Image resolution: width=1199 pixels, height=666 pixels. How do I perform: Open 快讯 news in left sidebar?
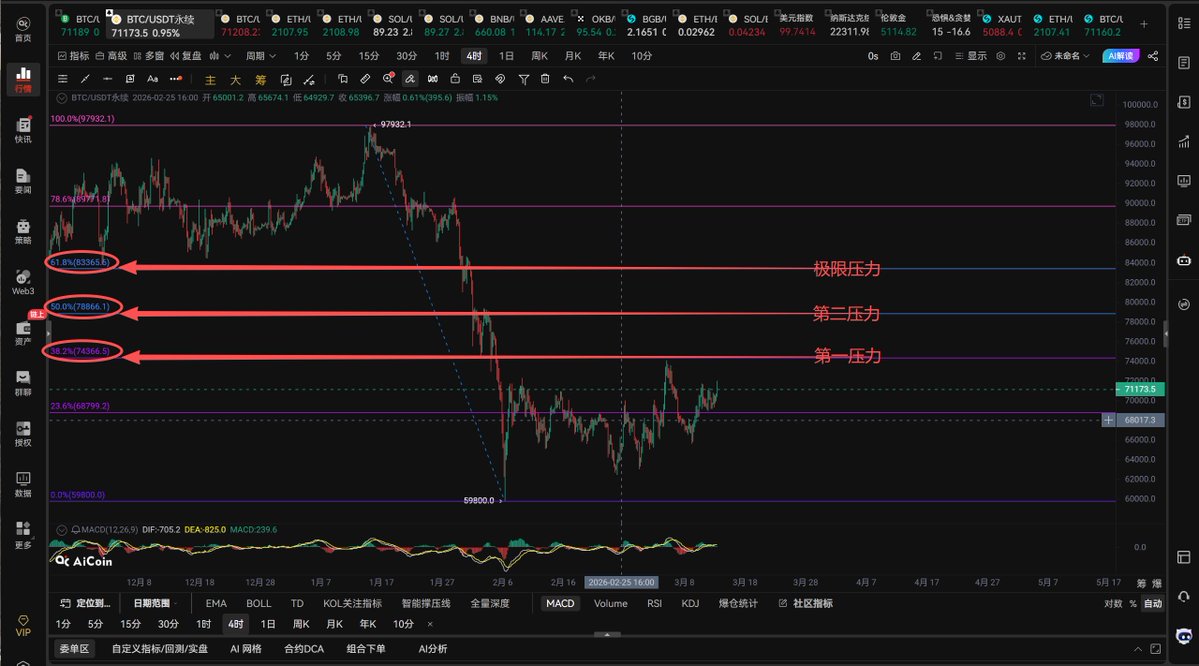(22, 130)
